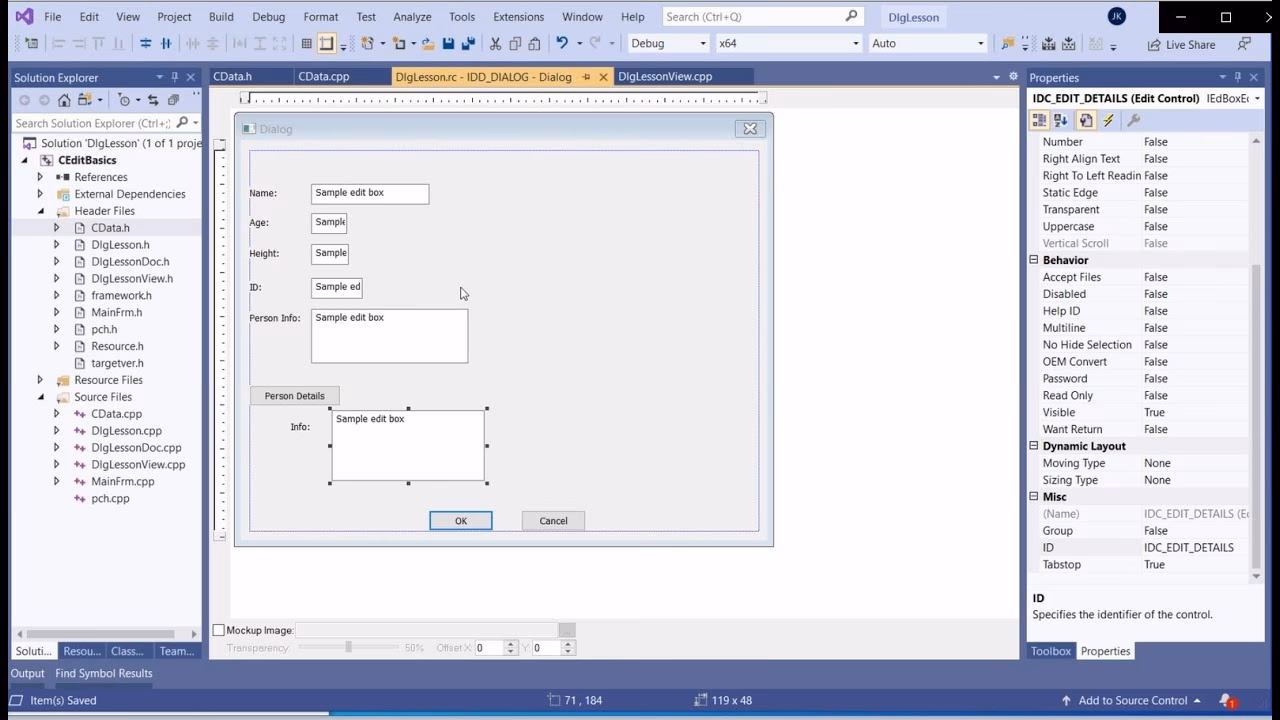The image size is (1280, 720).
Task: Expand the External Dependencies node
Action: (x=40, y=194)
